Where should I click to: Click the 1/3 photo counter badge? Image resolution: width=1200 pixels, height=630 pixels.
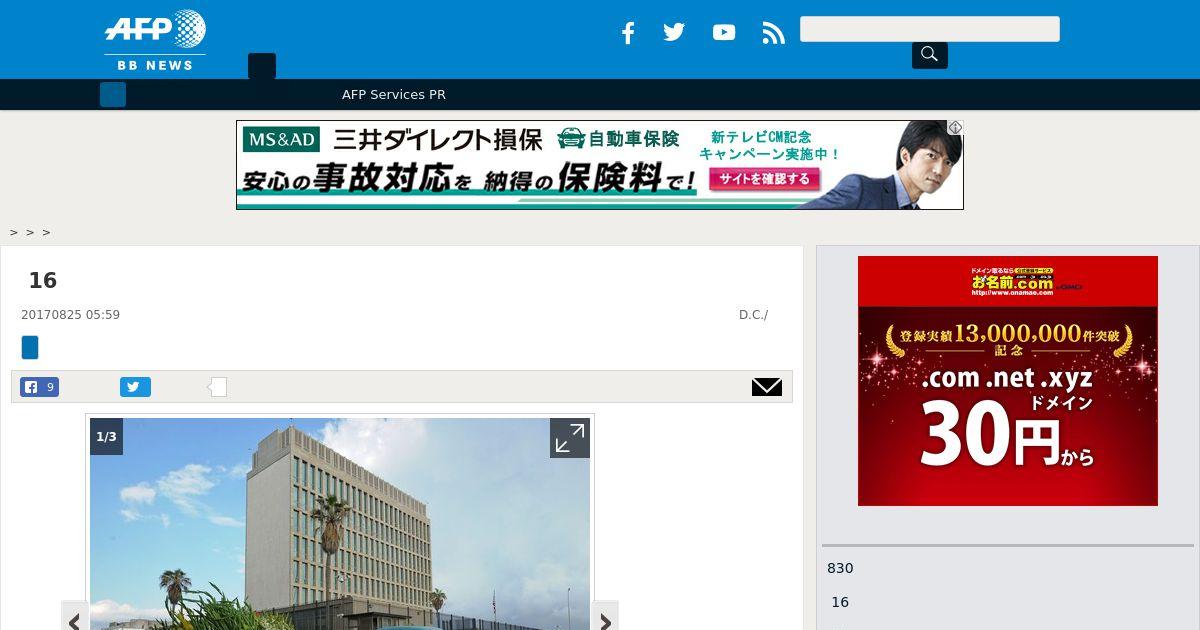point(106,437)
